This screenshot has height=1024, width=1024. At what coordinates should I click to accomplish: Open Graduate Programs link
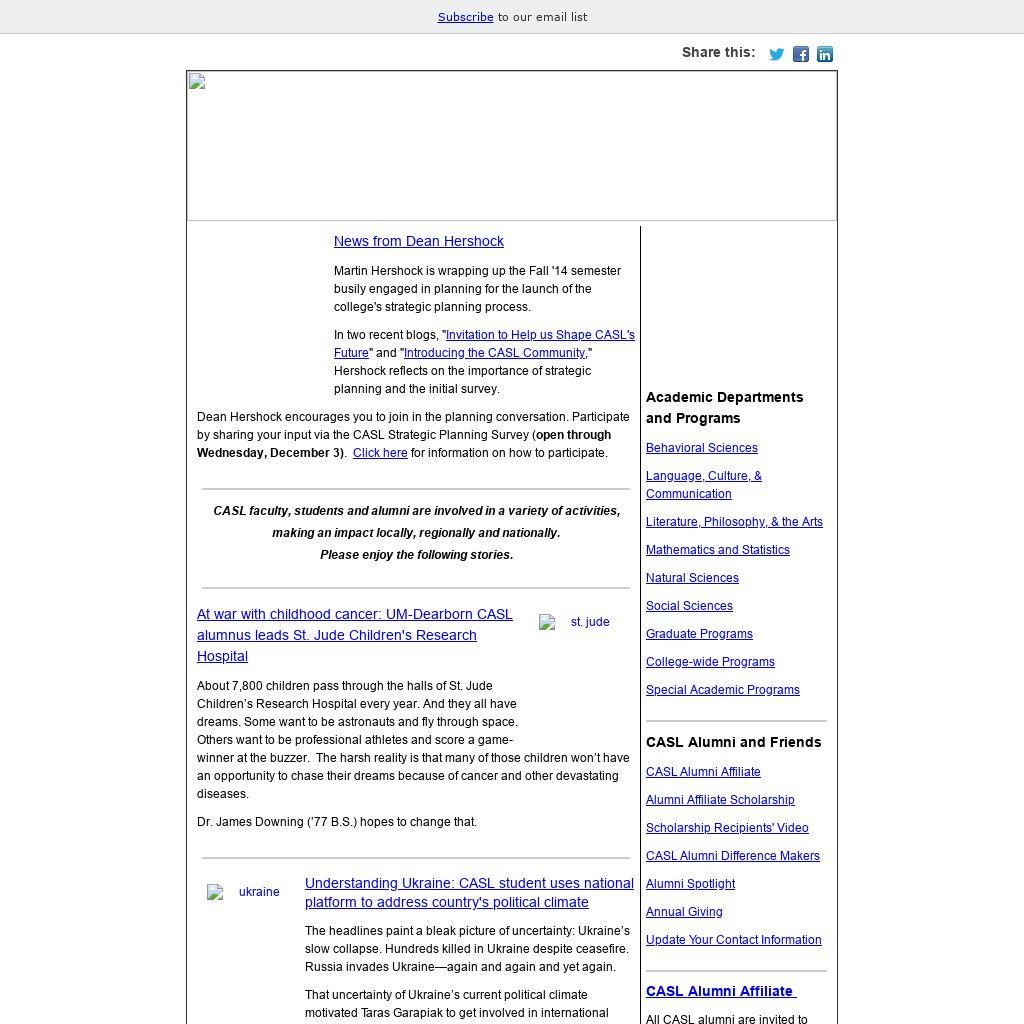click(x=699, y=634)
